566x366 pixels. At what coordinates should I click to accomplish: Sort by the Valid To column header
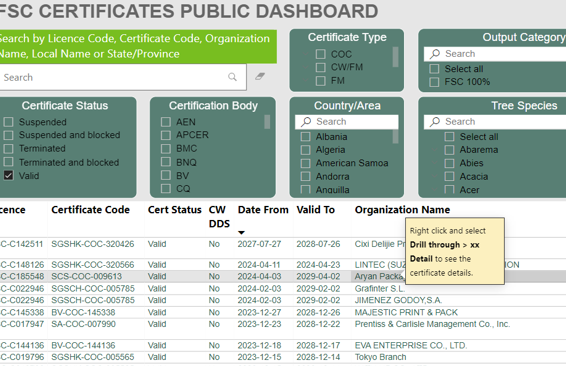315,210
